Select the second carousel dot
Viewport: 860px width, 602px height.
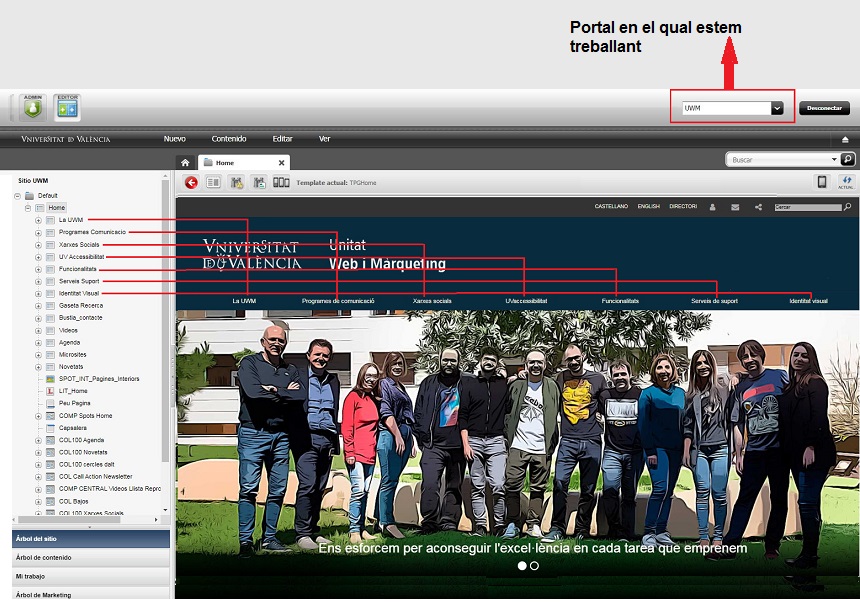tap(534, 566)
